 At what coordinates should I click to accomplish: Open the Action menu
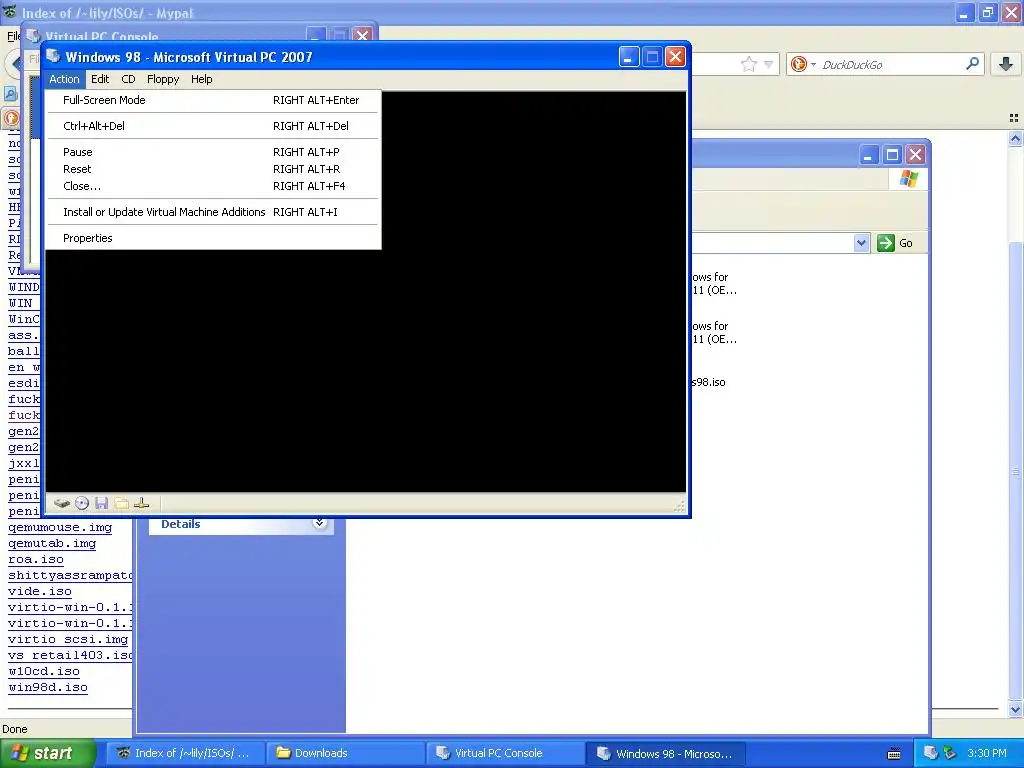[64, 79]
